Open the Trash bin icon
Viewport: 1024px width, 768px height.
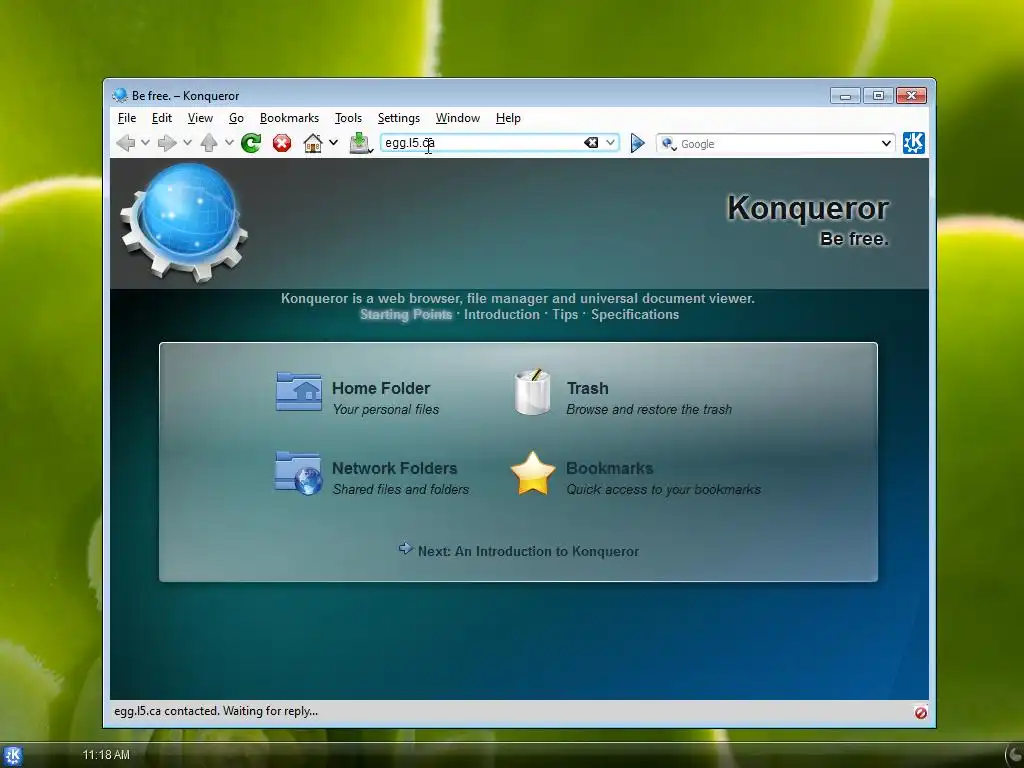pos(533,392)
